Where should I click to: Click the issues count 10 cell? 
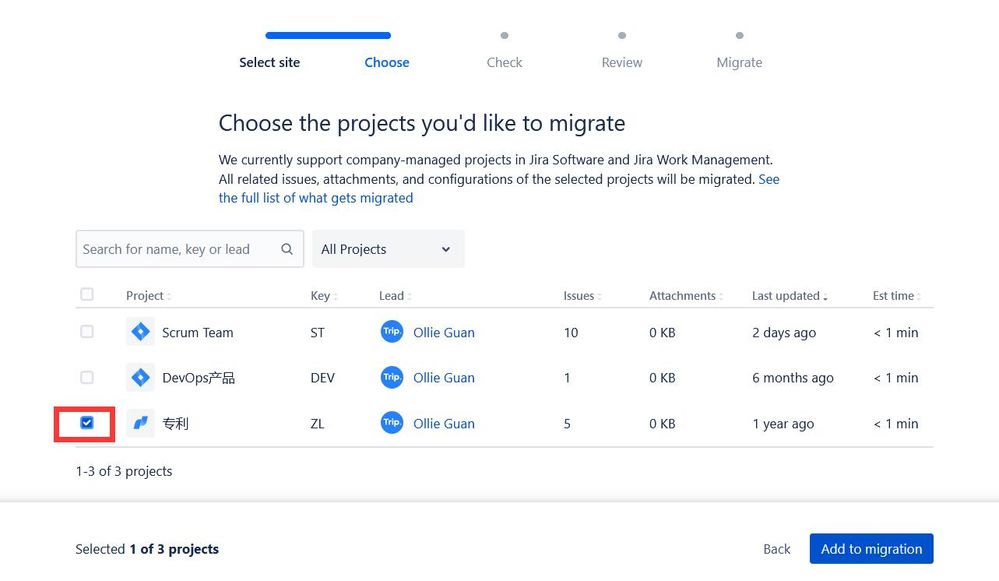coord(571,333)
